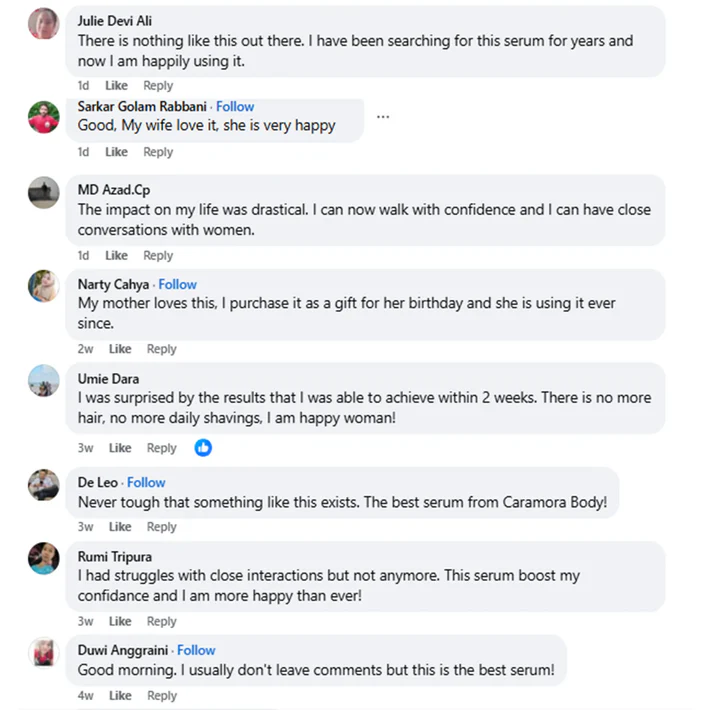Viewport: 710px width, 710px height.
Task: Follow Sarkar Golam Rabbani
Action: pos(235,106)
